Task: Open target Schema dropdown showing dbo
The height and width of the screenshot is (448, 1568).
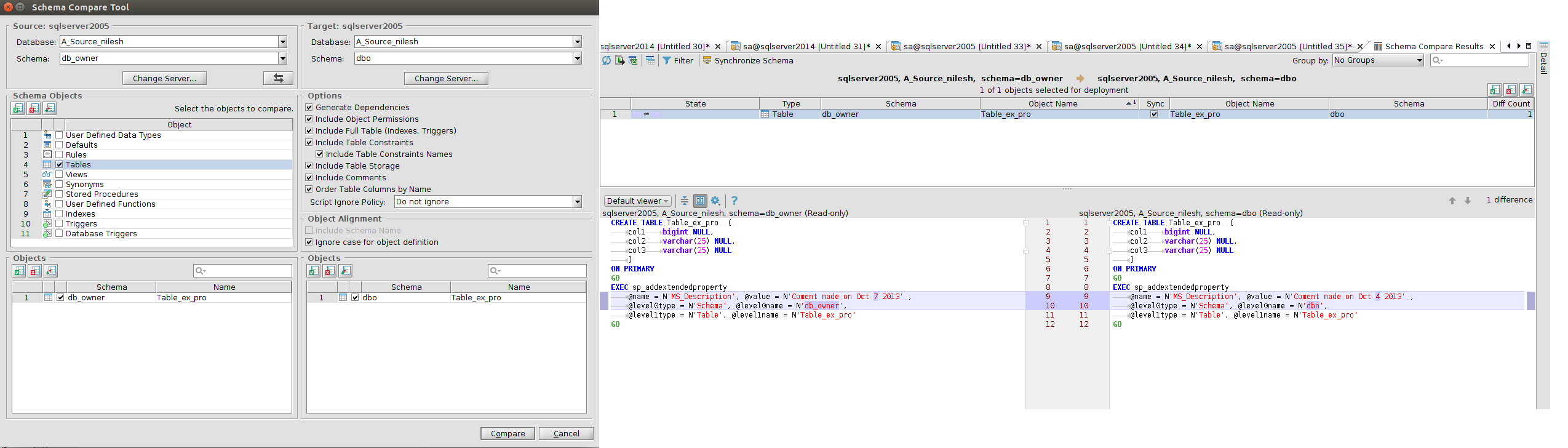Action: point(578,58)
